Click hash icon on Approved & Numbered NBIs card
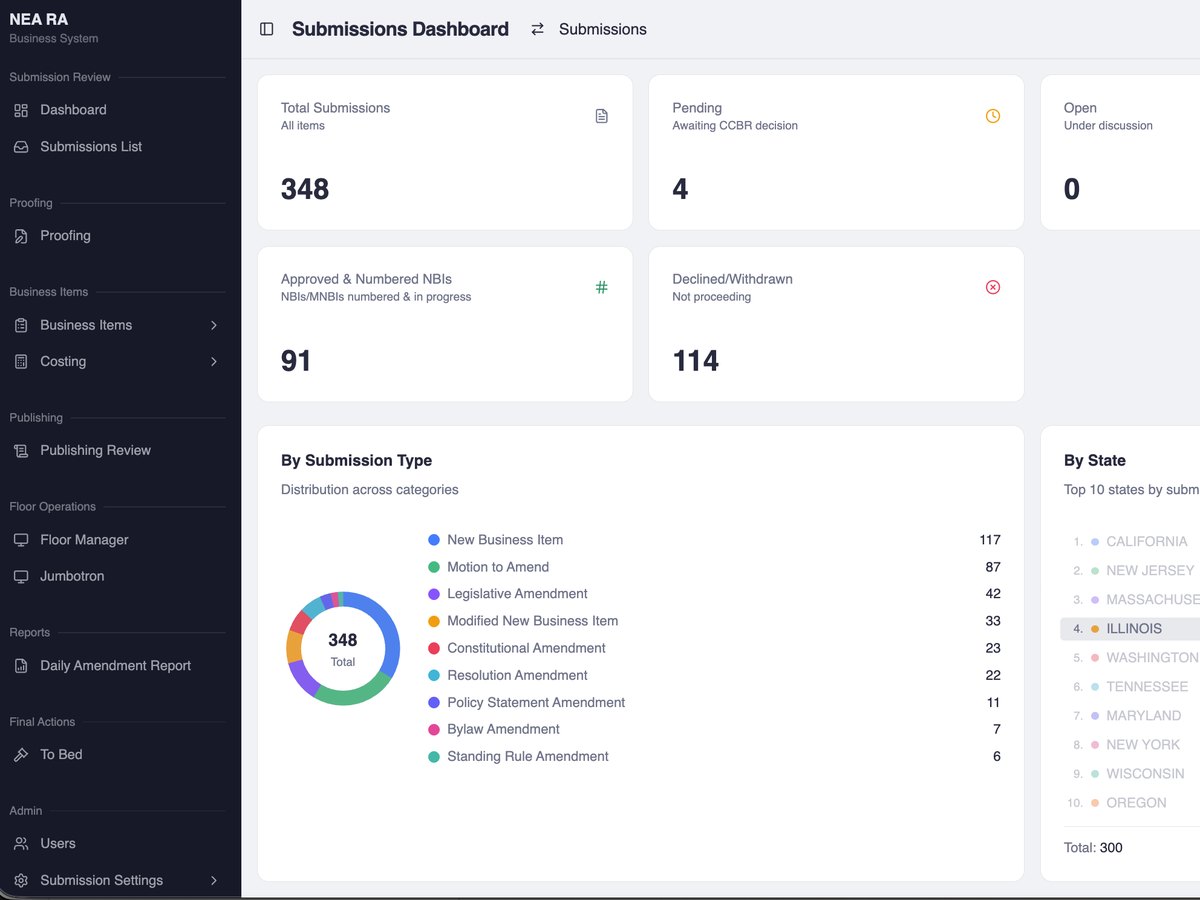1200x900 pixels. pos(601,287)
